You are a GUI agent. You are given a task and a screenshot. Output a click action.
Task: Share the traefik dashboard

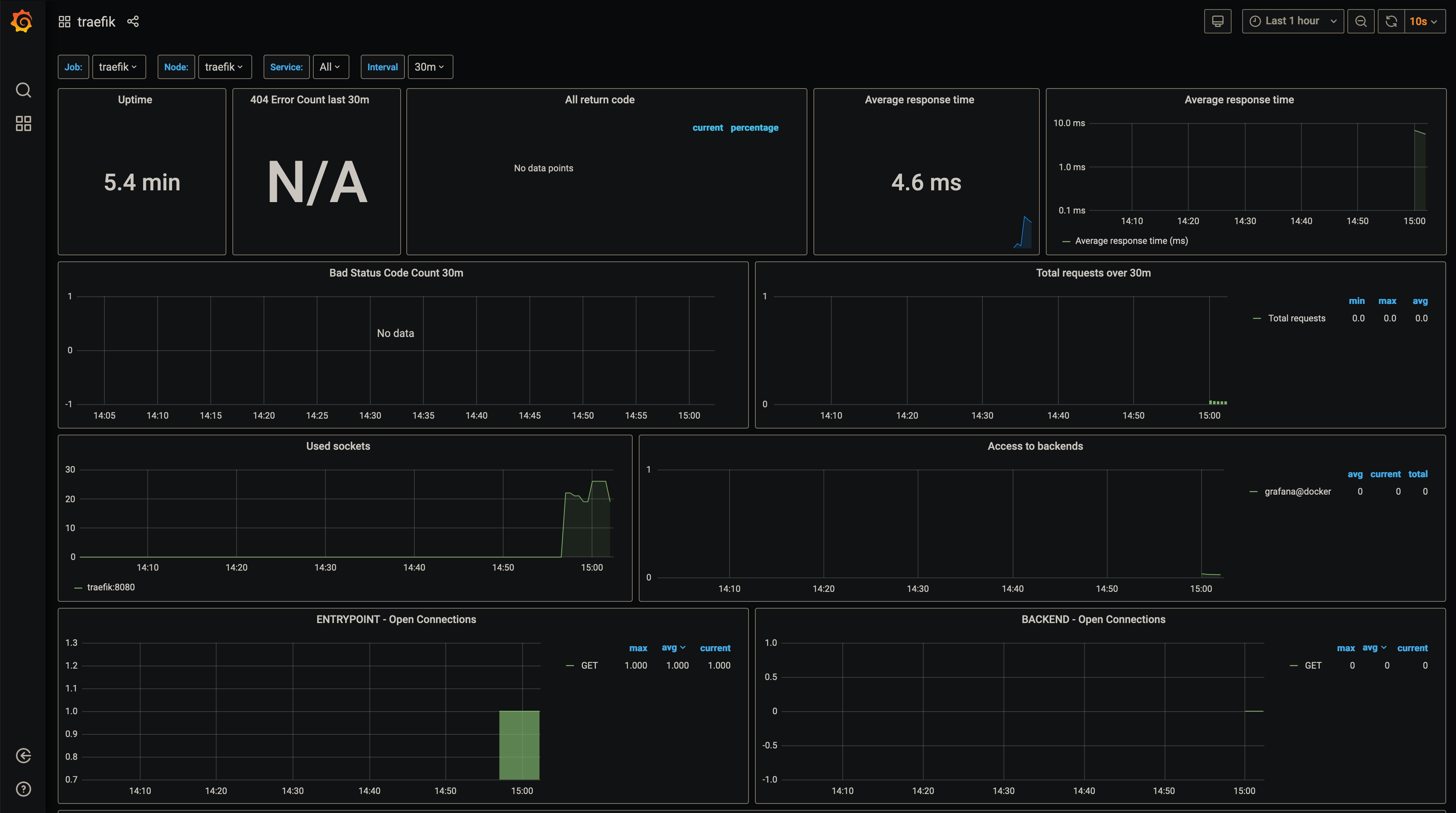133,22
